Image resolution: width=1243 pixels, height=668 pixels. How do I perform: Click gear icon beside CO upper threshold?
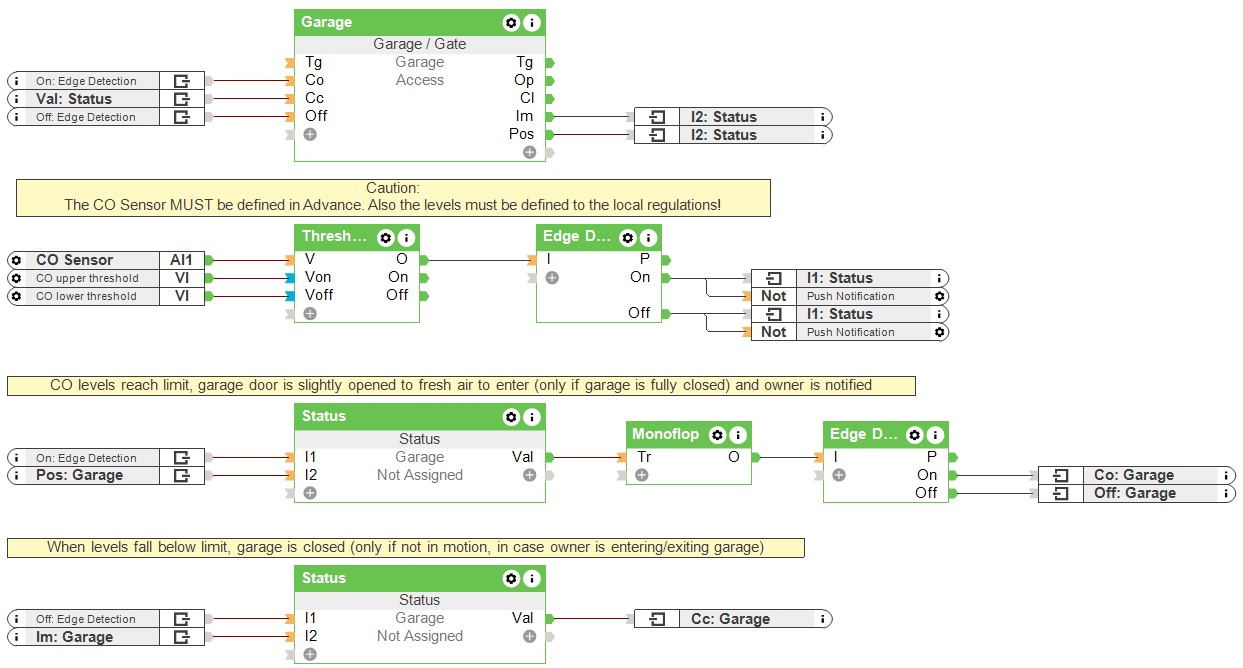pos(17,278)
